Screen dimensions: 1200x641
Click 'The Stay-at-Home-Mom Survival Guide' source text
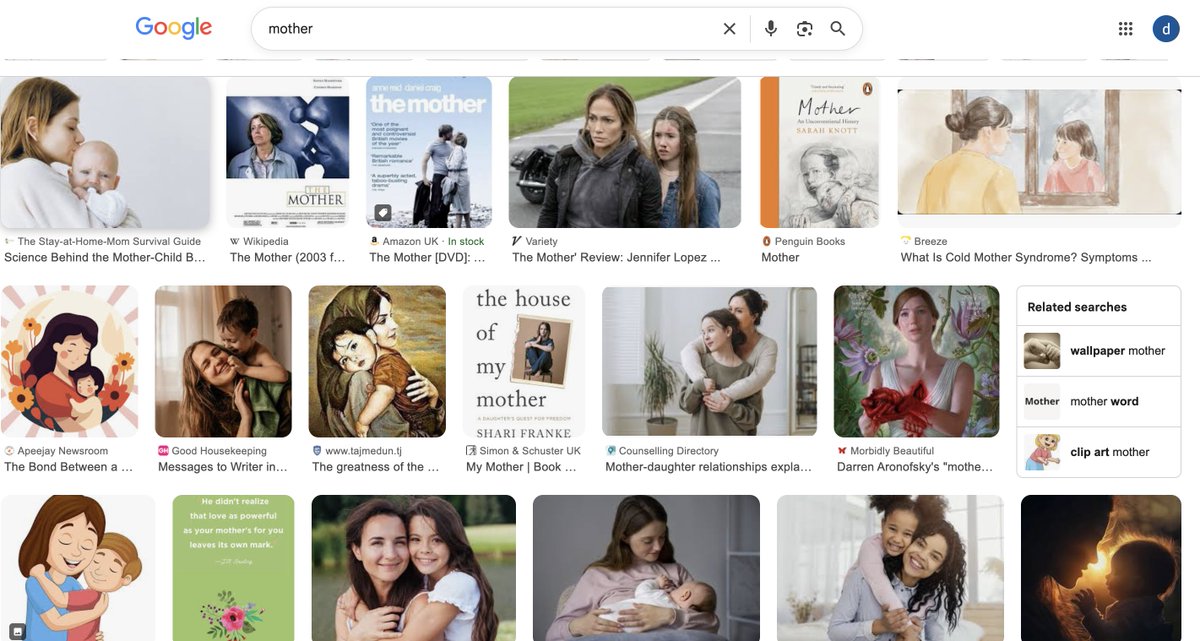(x=109, y=242)
